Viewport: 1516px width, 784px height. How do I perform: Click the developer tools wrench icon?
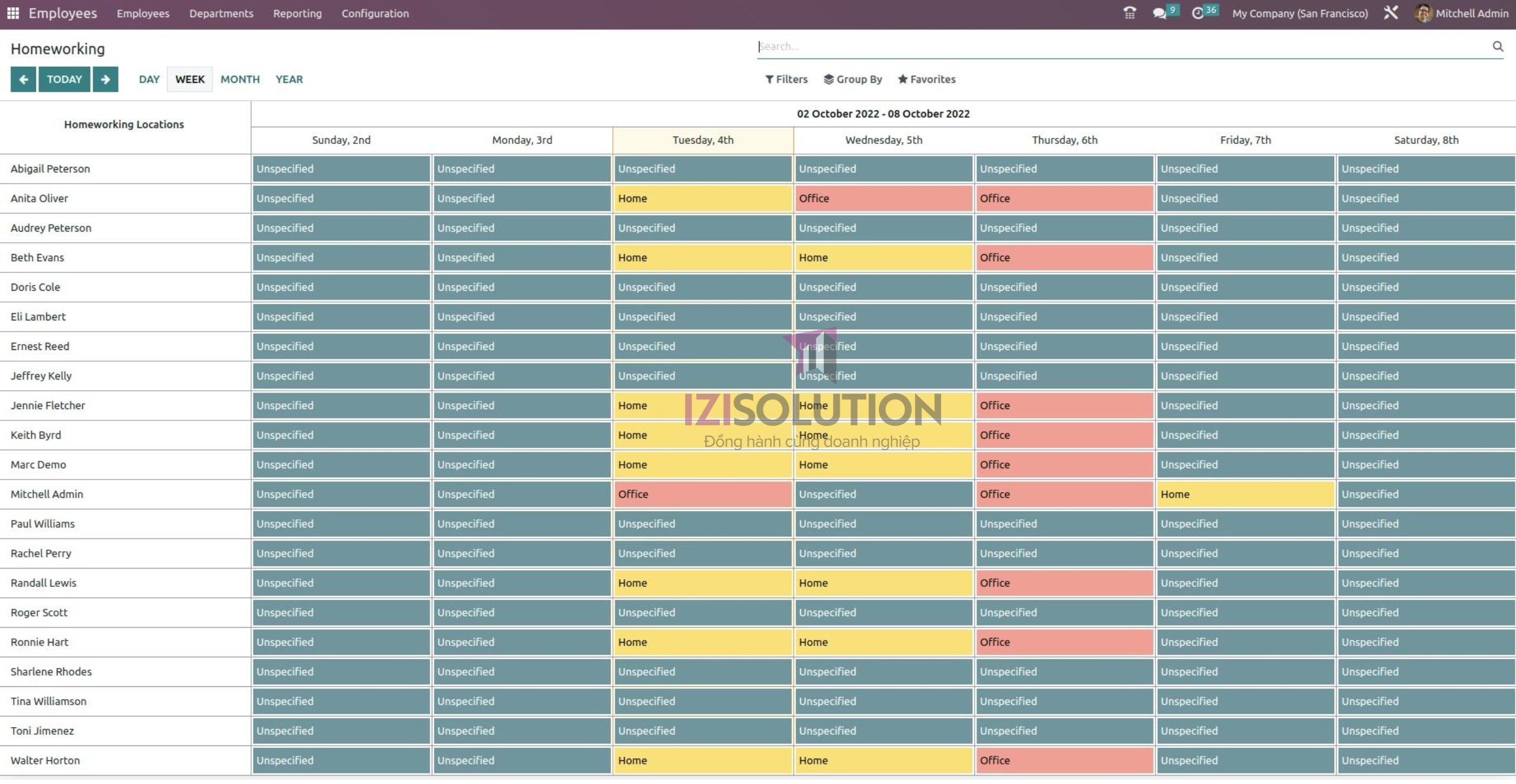[1392, 12]
